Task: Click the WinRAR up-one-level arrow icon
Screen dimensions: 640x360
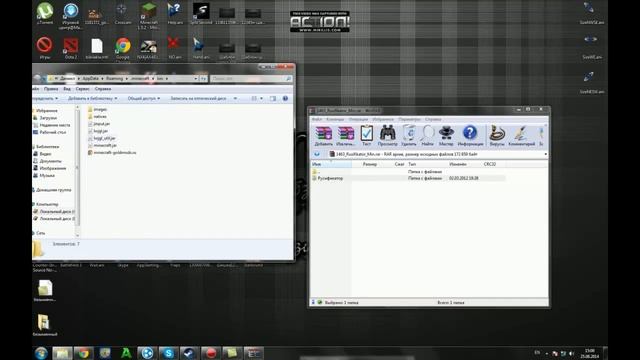Action: point(317,154)
